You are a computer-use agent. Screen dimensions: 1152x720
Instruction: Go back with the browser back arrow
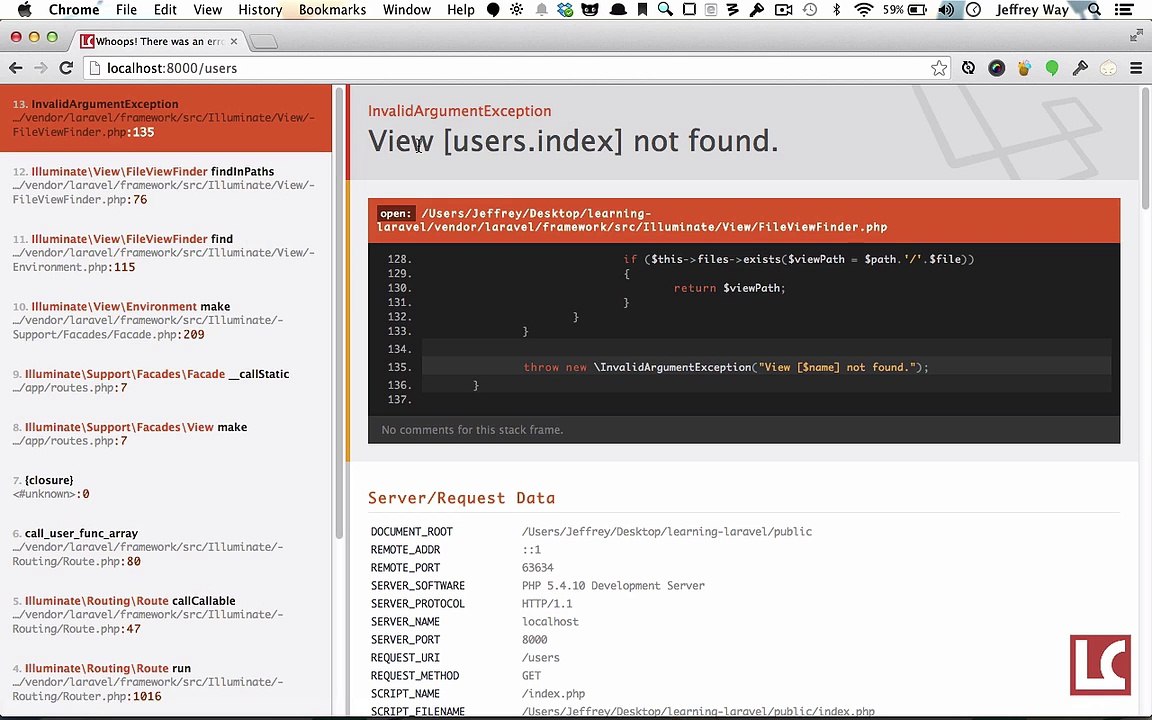(15, 68)
